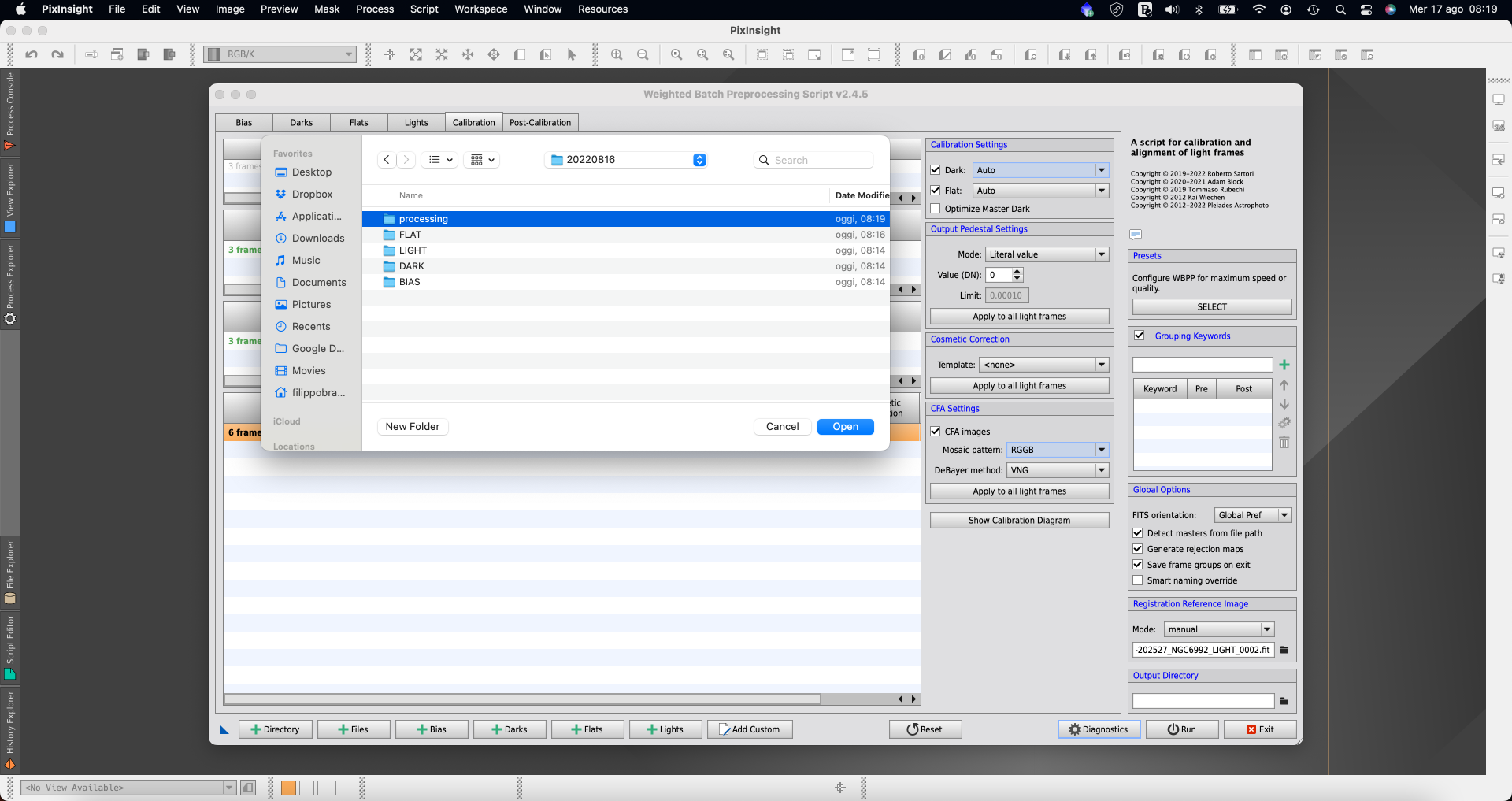Select the Zoom In tool
1512x801 pixels.
point(617,54)
